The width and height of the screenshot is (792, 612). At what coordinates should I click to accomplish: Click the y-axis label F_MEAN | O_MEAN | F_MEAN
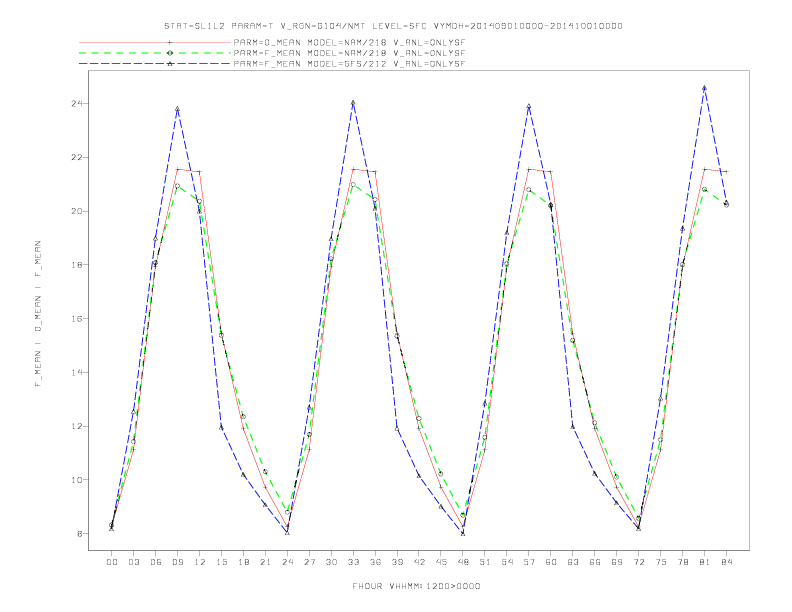click(x=38, y=314)
